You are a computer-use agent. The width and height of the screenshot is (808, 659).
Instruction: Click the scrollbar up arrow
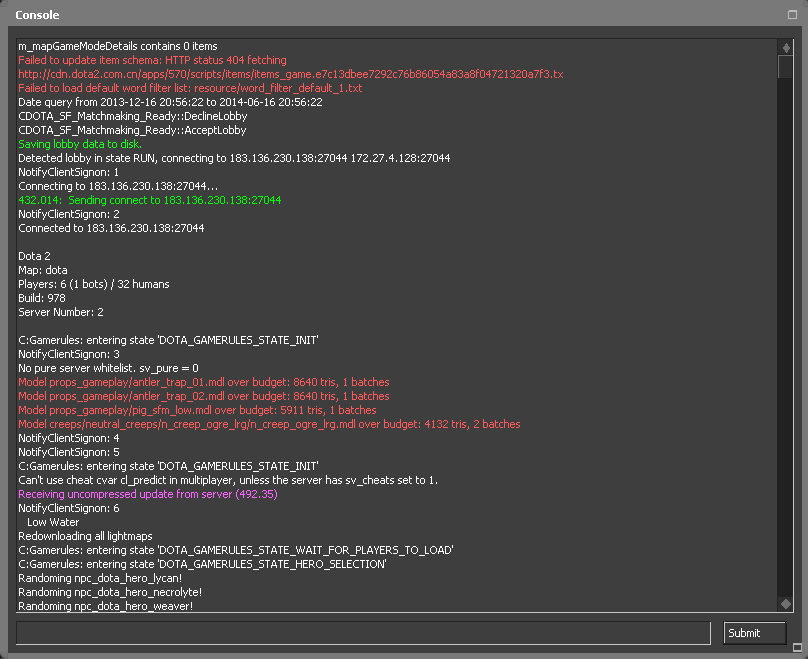[786, 48]
